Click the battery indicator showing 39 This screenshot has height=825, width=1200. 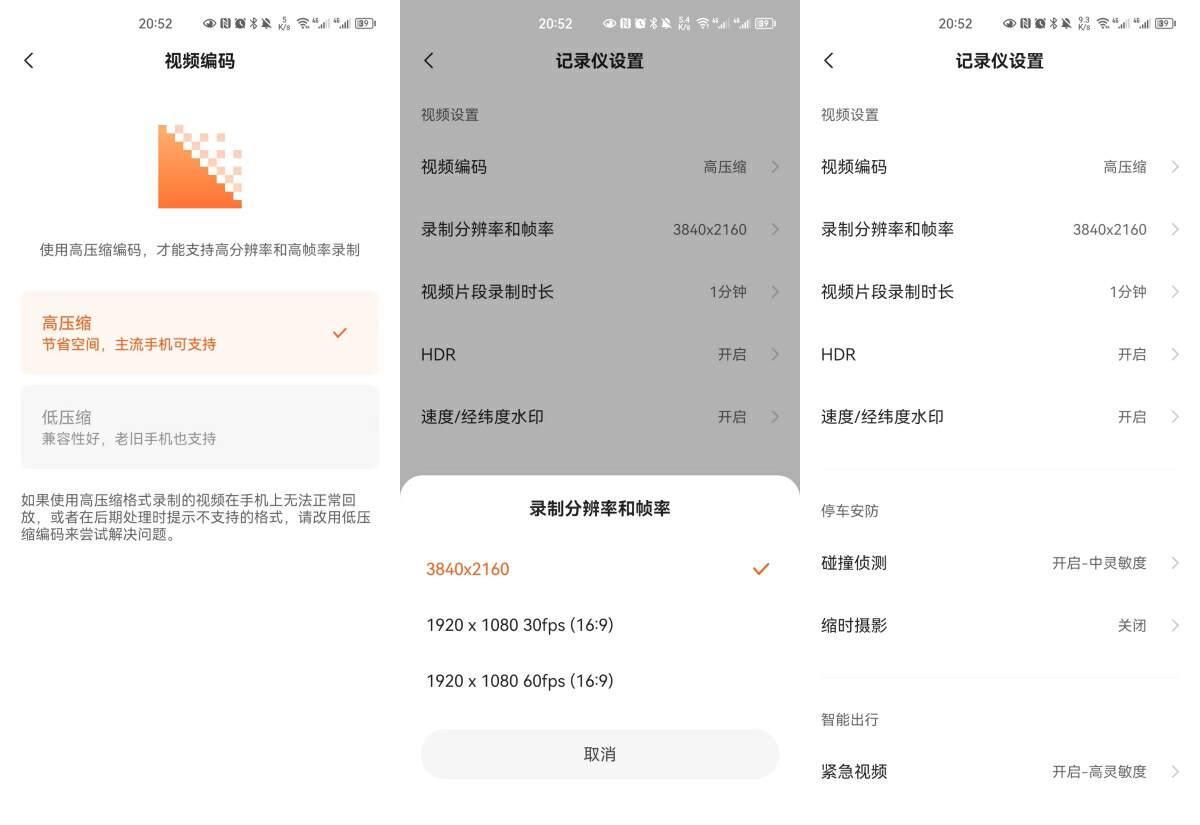click(x=363, y=23)
